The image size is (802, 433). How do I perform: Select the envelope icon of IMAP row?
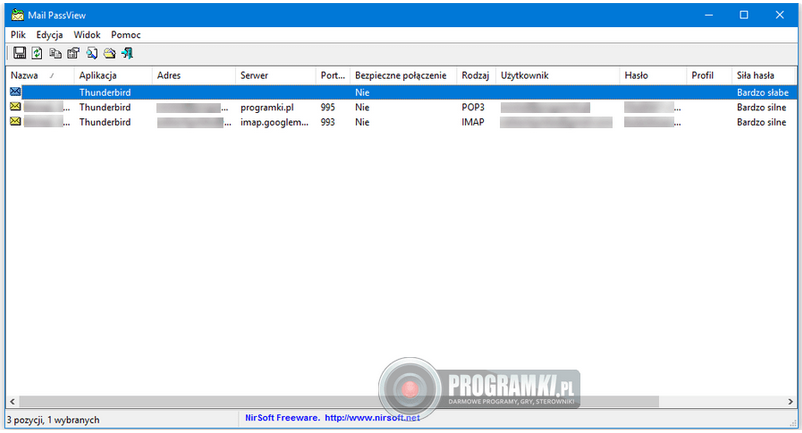point(15,122)
